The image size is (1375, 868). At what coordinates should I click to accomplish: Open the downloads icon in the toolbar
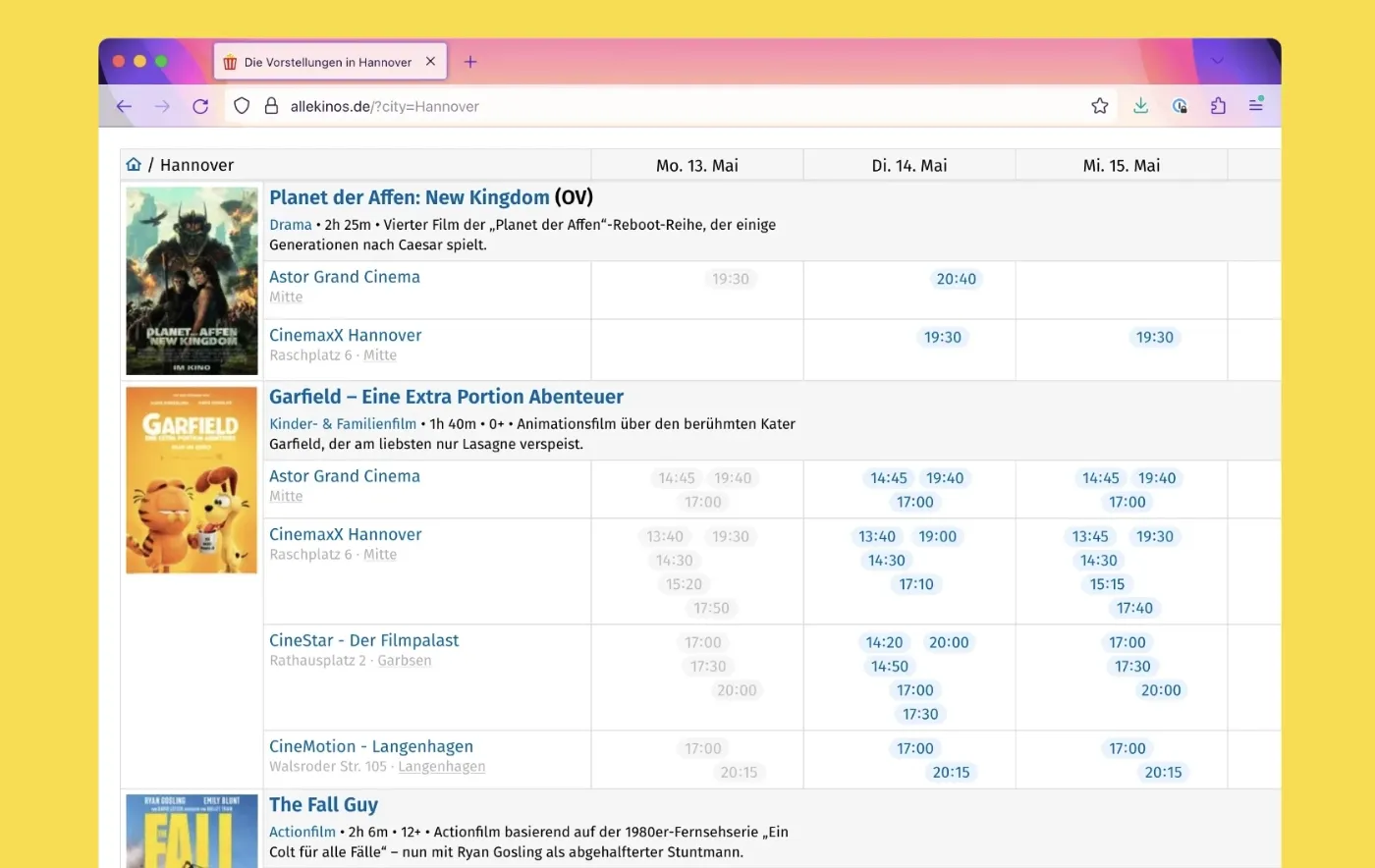(1140, 106)
